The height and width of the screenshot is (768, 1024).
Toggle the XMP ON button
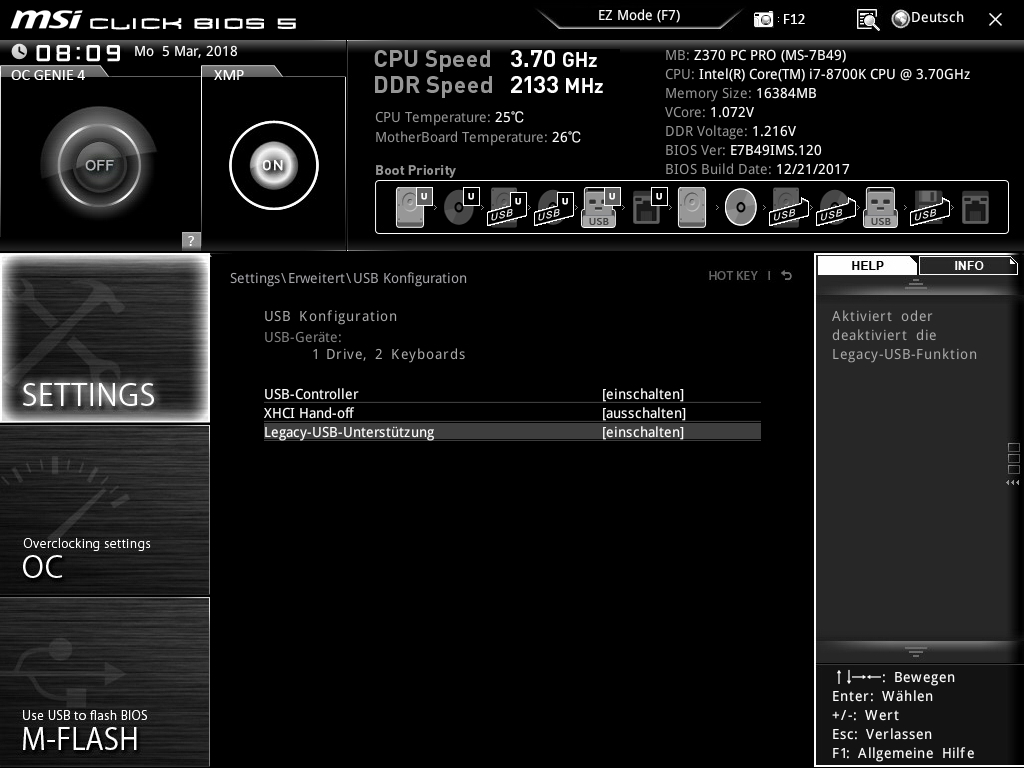pos(274,165)
